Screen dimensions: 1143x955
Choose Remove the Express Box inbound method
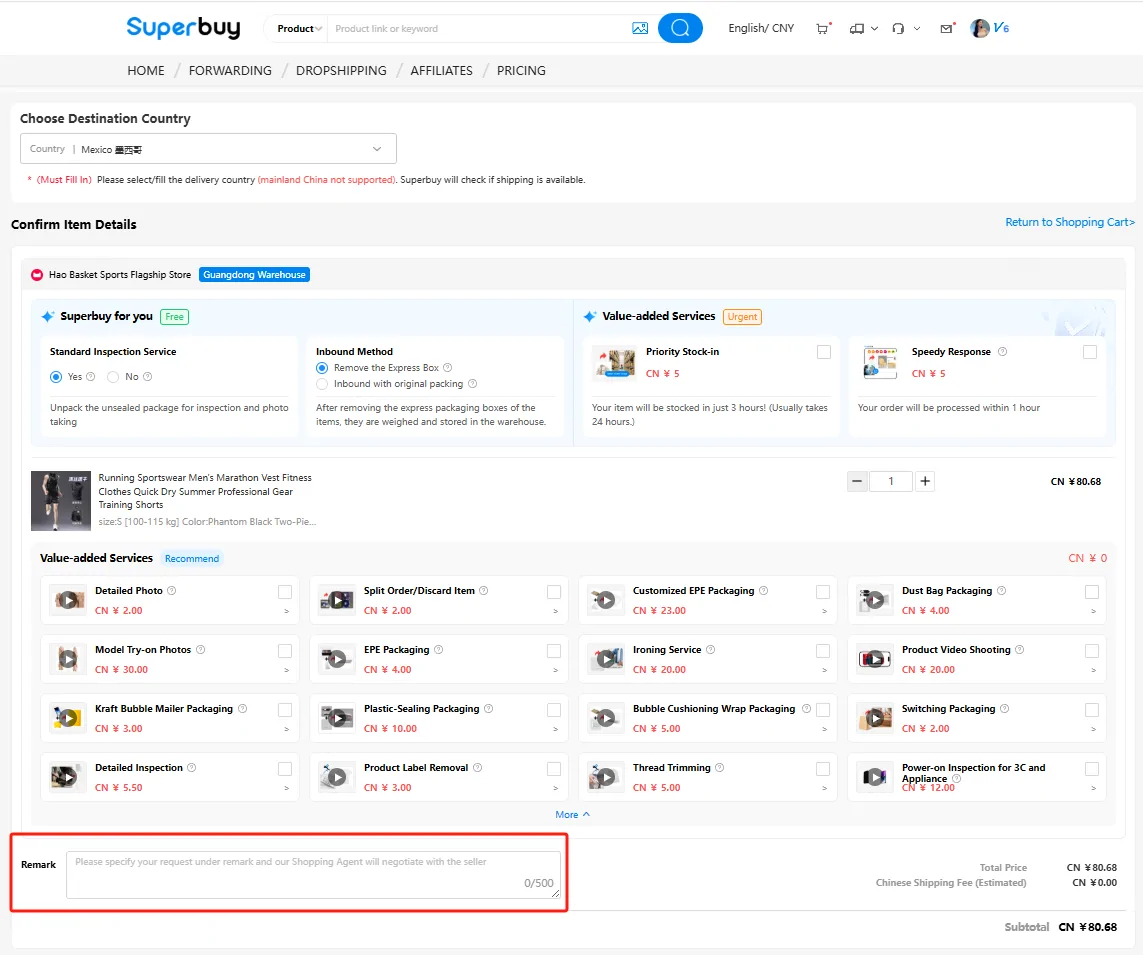pyautogui.click(x=321, y=368)
